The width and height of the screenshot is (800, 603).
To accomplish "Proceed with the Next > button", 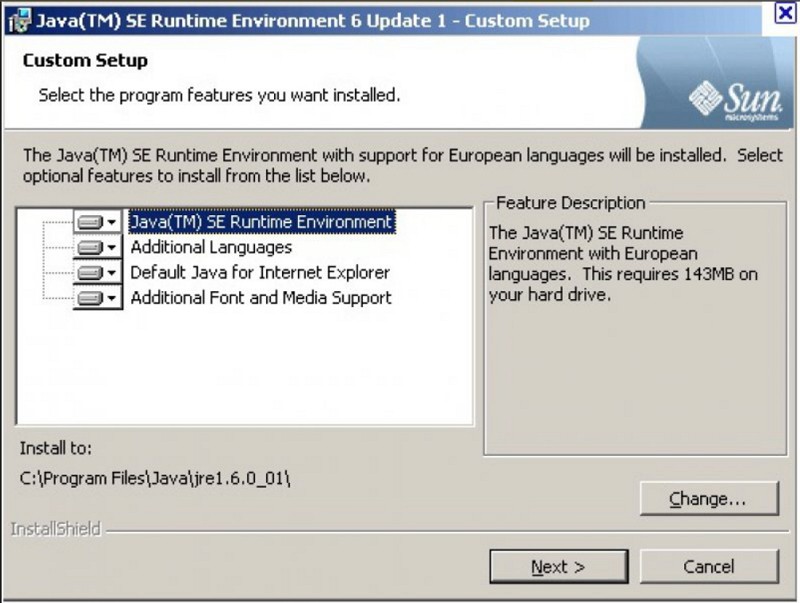I will [x=559, y=566].
